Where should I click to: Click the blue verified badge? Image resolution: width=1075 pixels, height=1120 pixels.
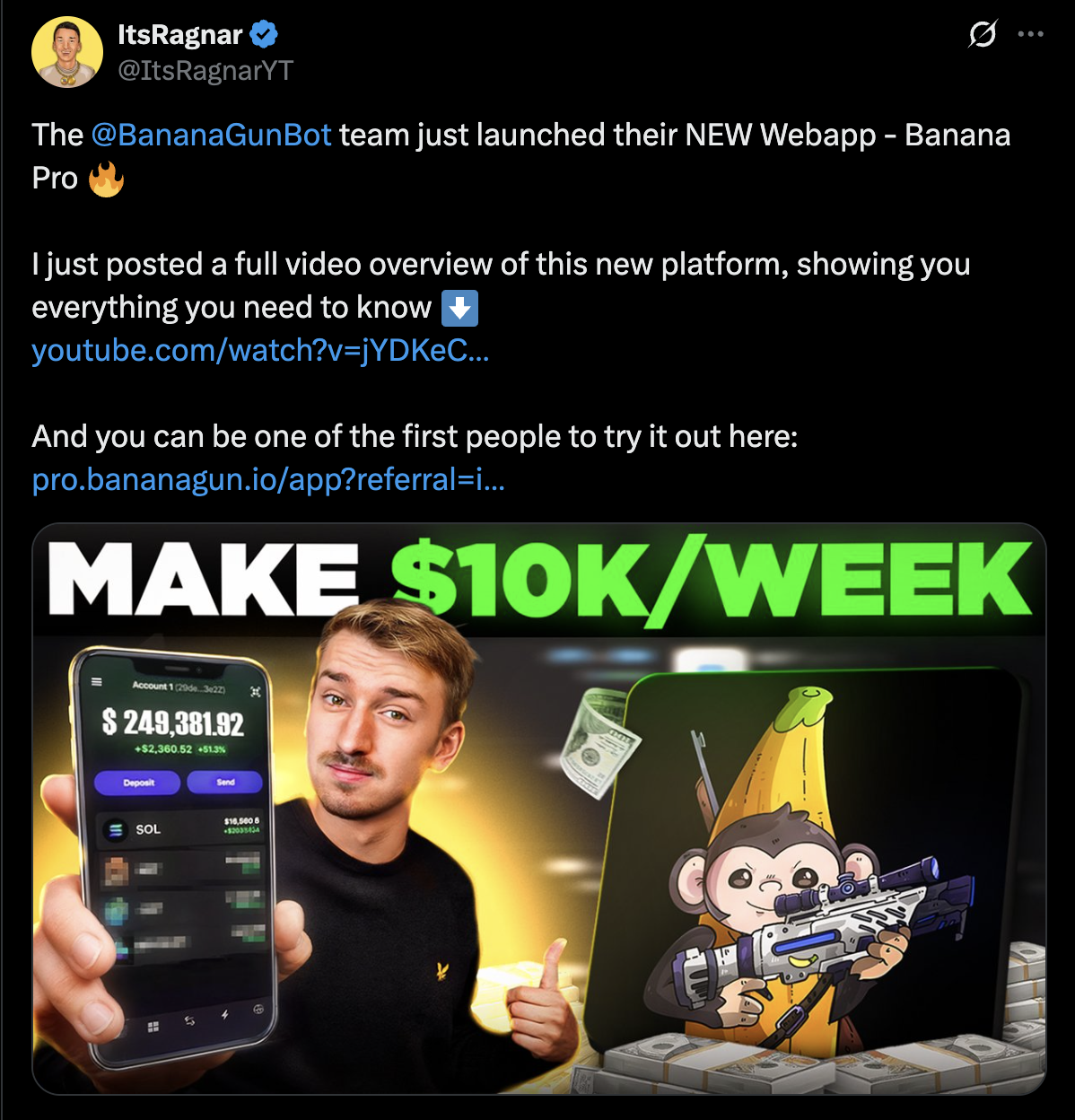click(x=264, y=34)
